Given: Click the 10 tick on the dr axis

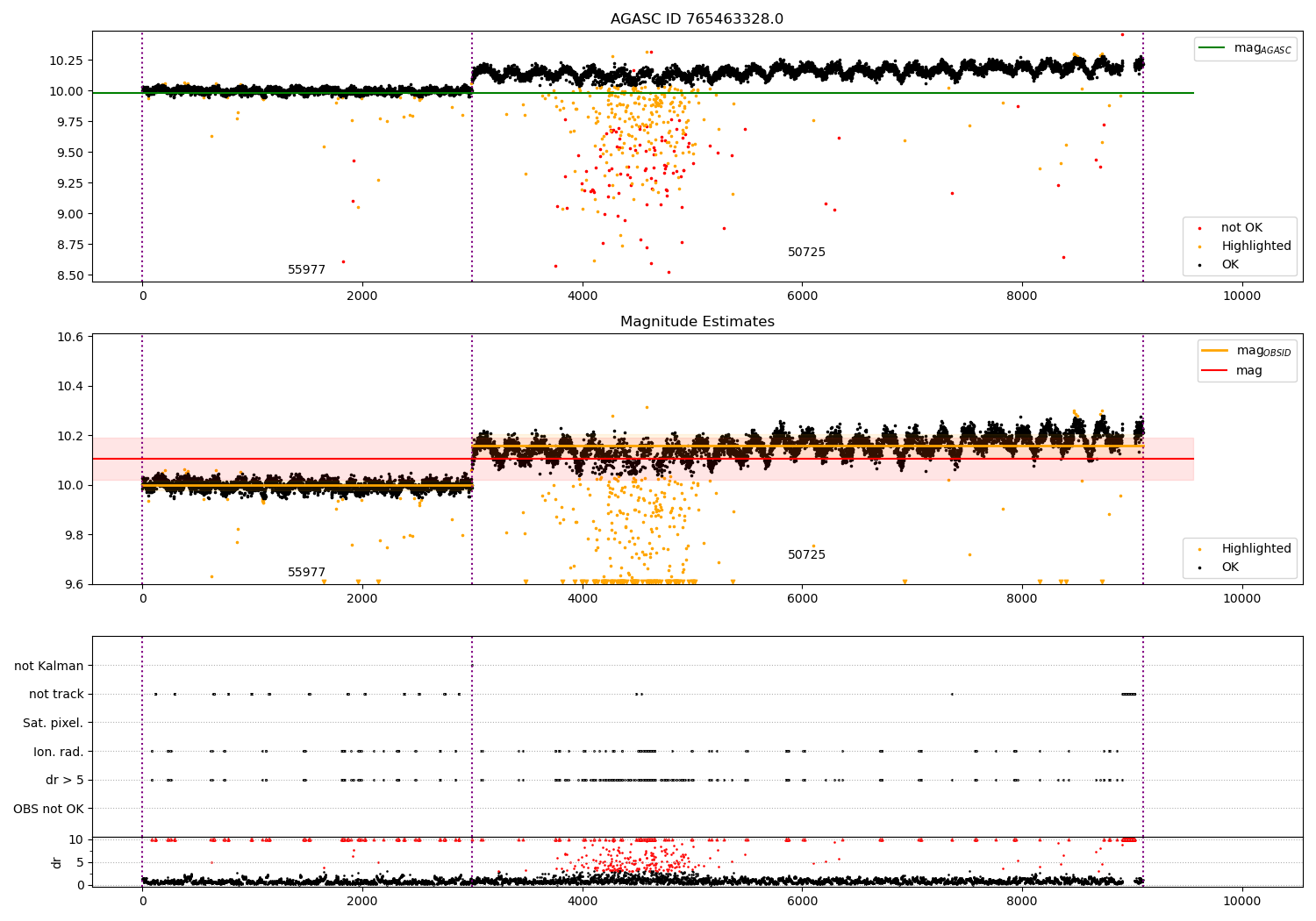Looking at the screenshot, I should (76, 839).
